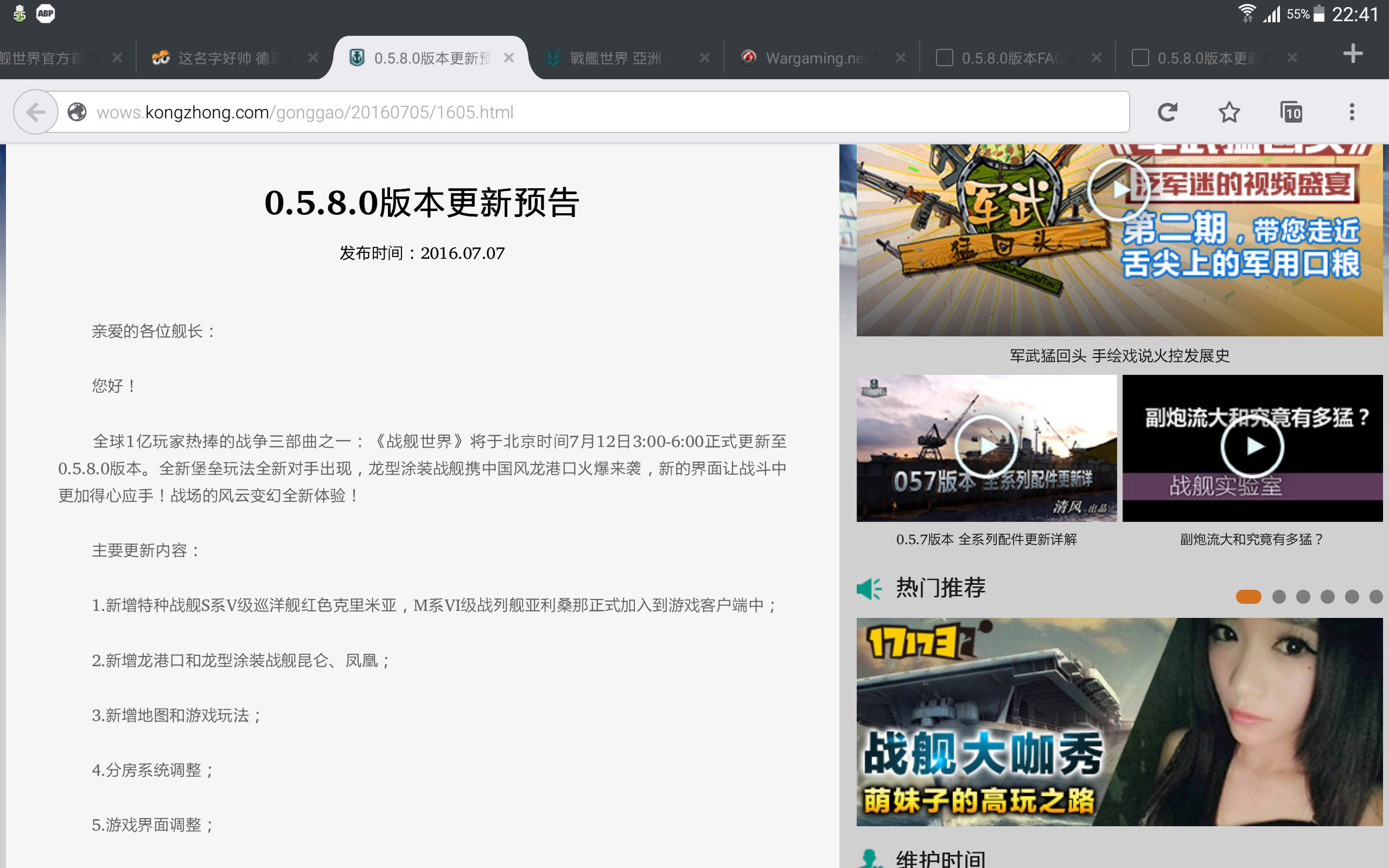The height and width of the screenshot is (868, 1389).
Task: Select the second carousel dot indicator
Action: (x=1279, y=597)
